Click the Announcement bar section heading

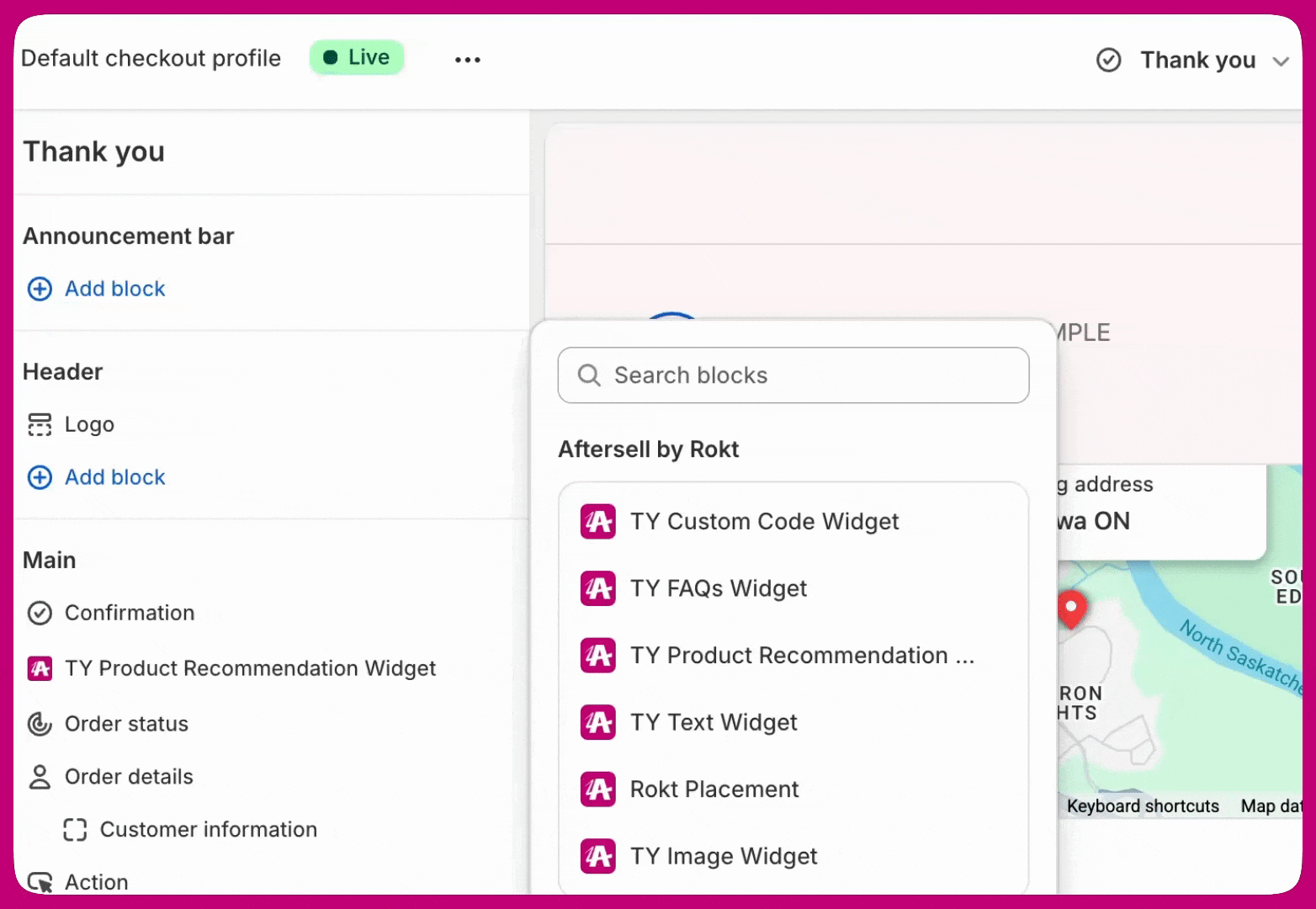[x=129, y=237]
